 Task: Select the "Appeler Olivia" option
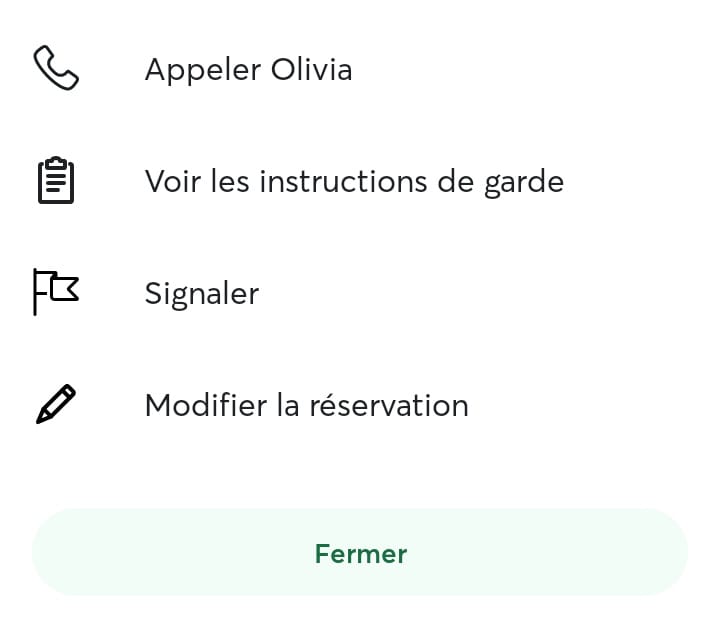point(360,69)
